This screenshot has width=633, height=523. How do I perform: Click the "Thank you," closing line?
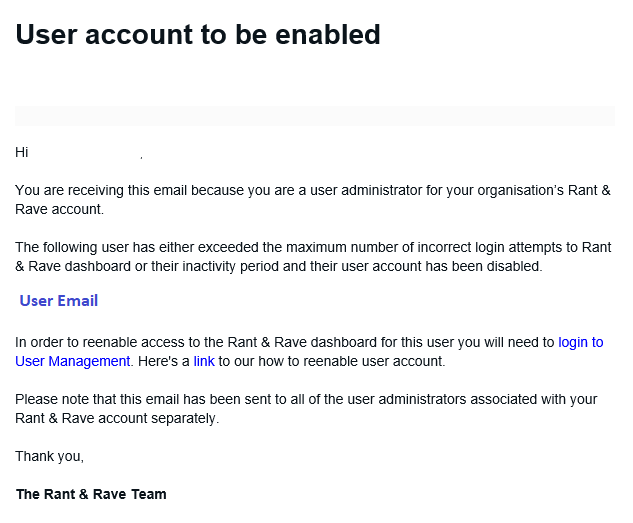click(x=50, y=456)
